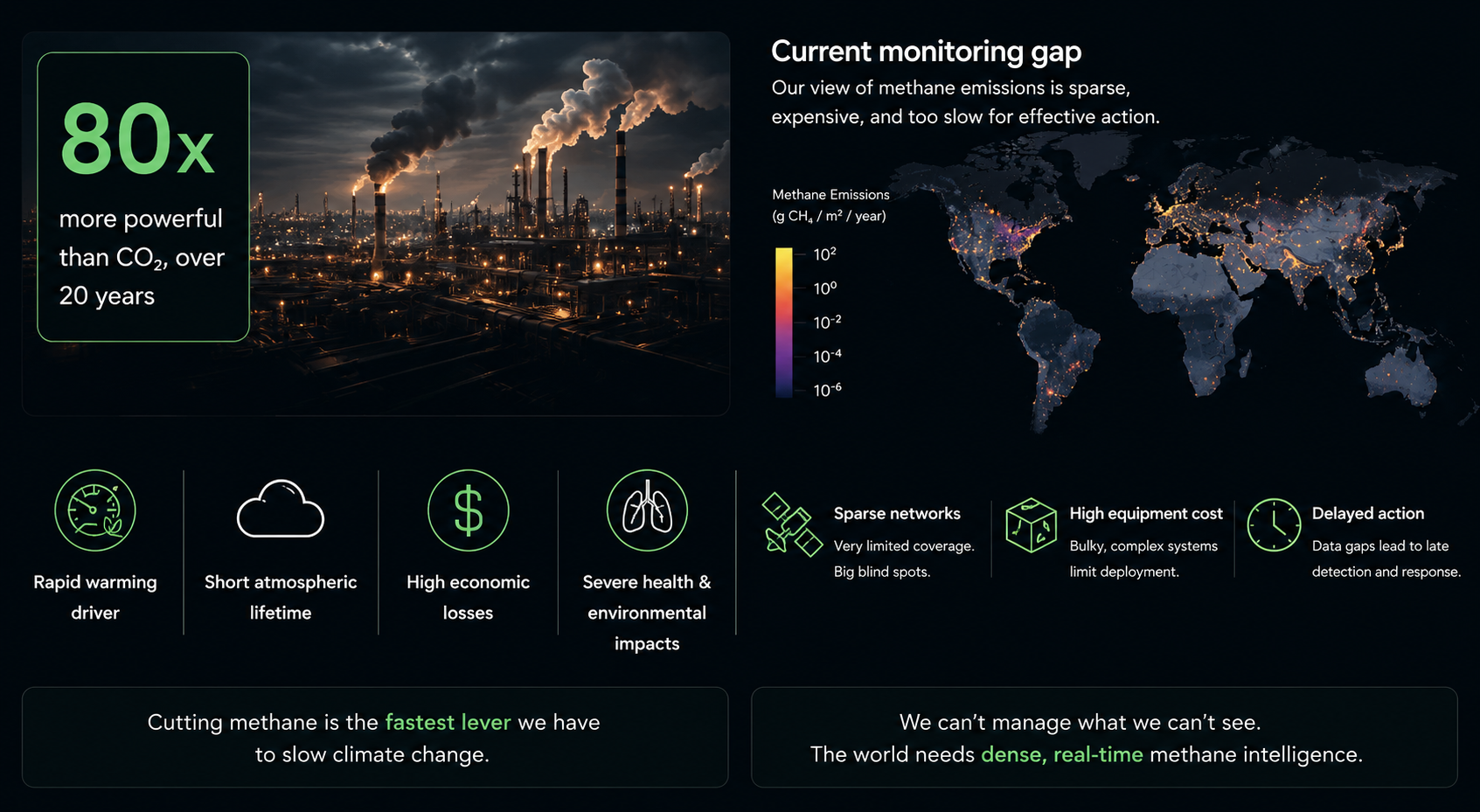Click the 'Rapid warming driver' label
1480x812 pixels.
coord(95,597)
